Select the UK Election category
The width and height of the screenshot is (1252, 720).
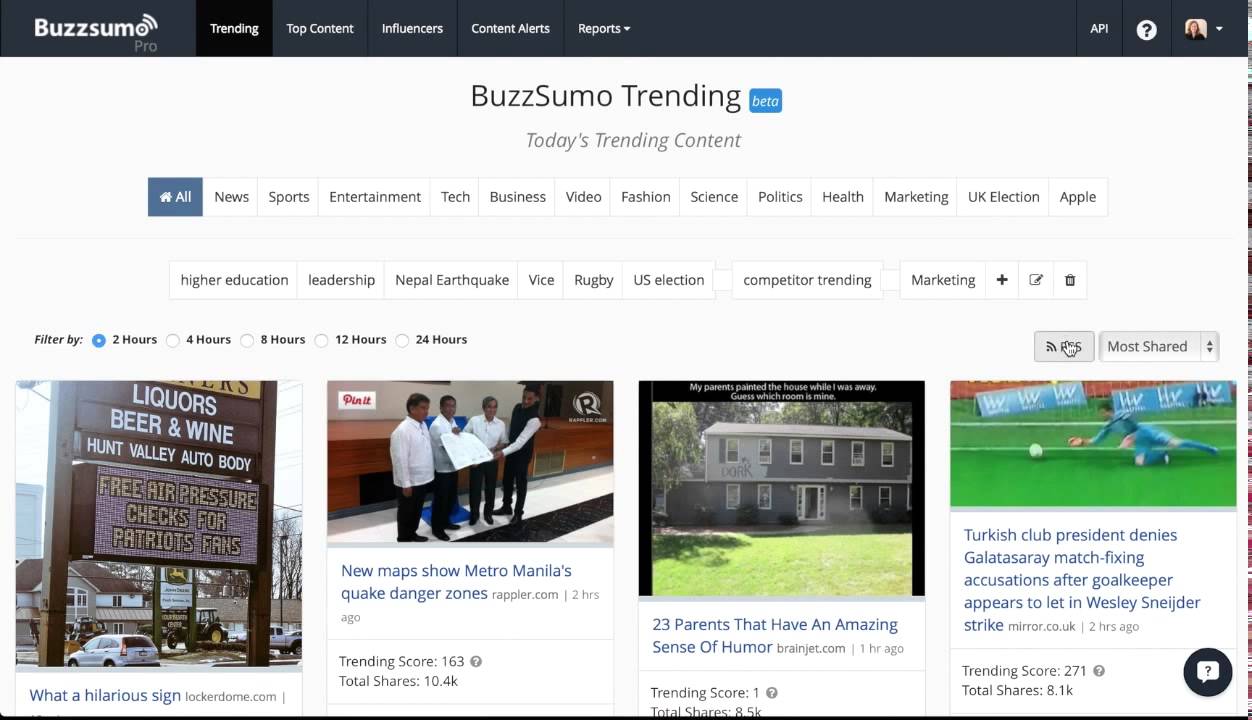point(1003,197)
